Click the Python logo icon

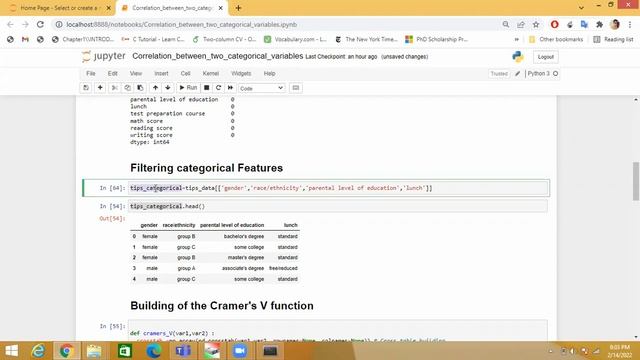[518, 57]
